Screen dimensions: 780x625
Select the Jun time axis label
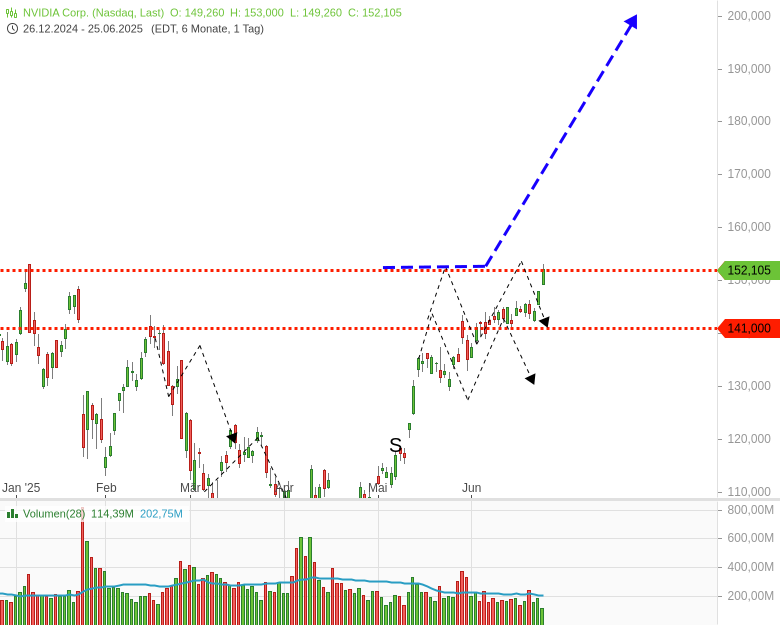[471, 488]
